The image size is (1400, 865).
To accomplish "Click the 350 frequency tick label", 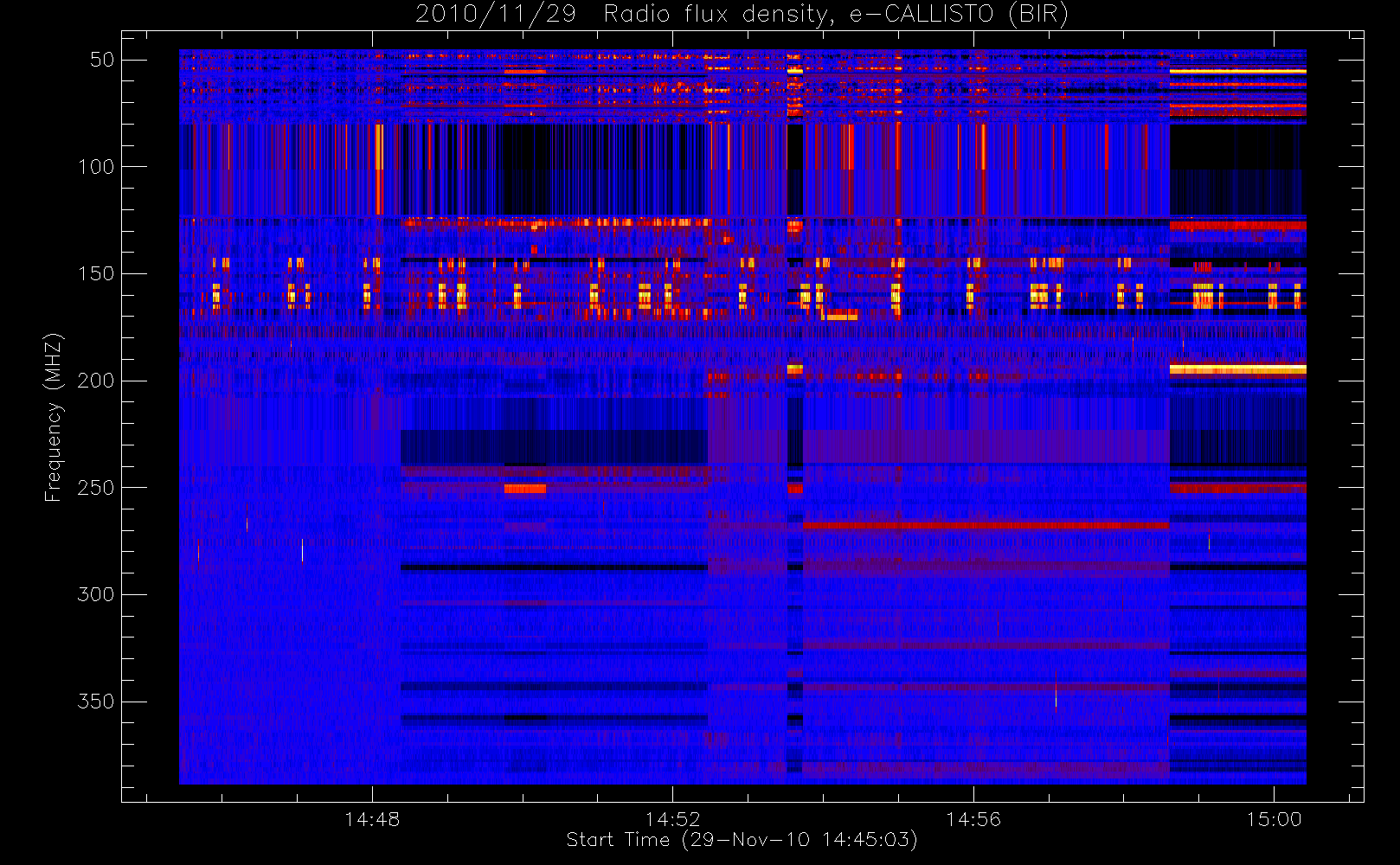I will tap(96, 702).
